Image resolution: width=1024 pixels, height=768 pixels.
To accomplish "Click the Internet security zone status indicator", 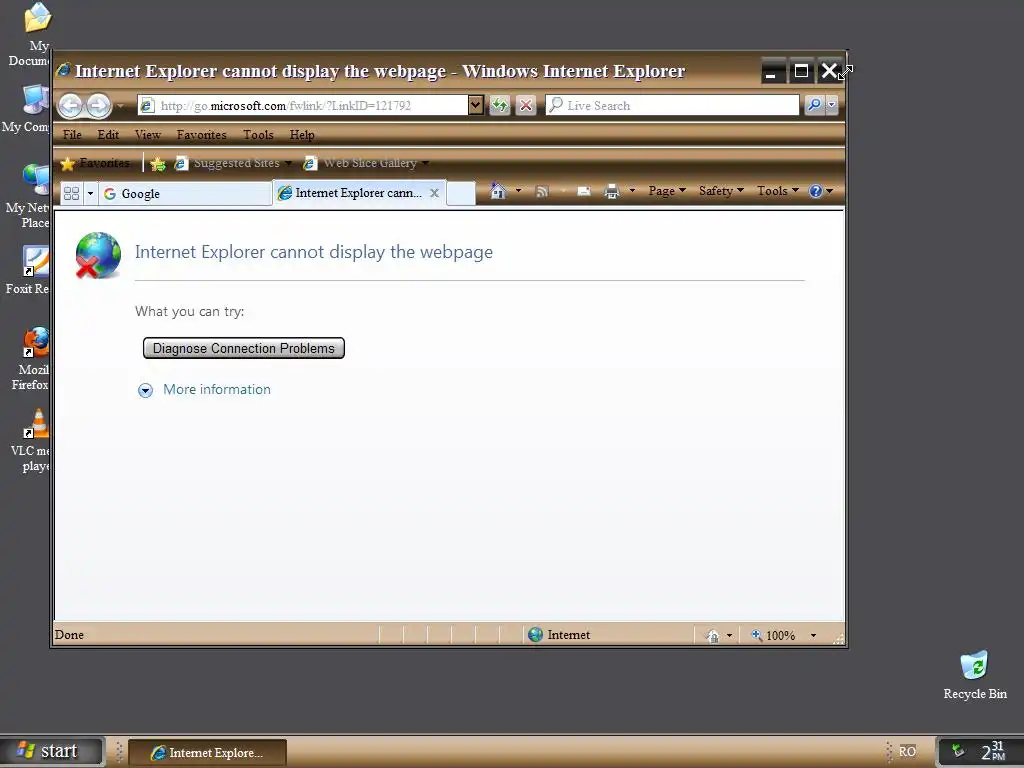I will click(x=559, y=635).
